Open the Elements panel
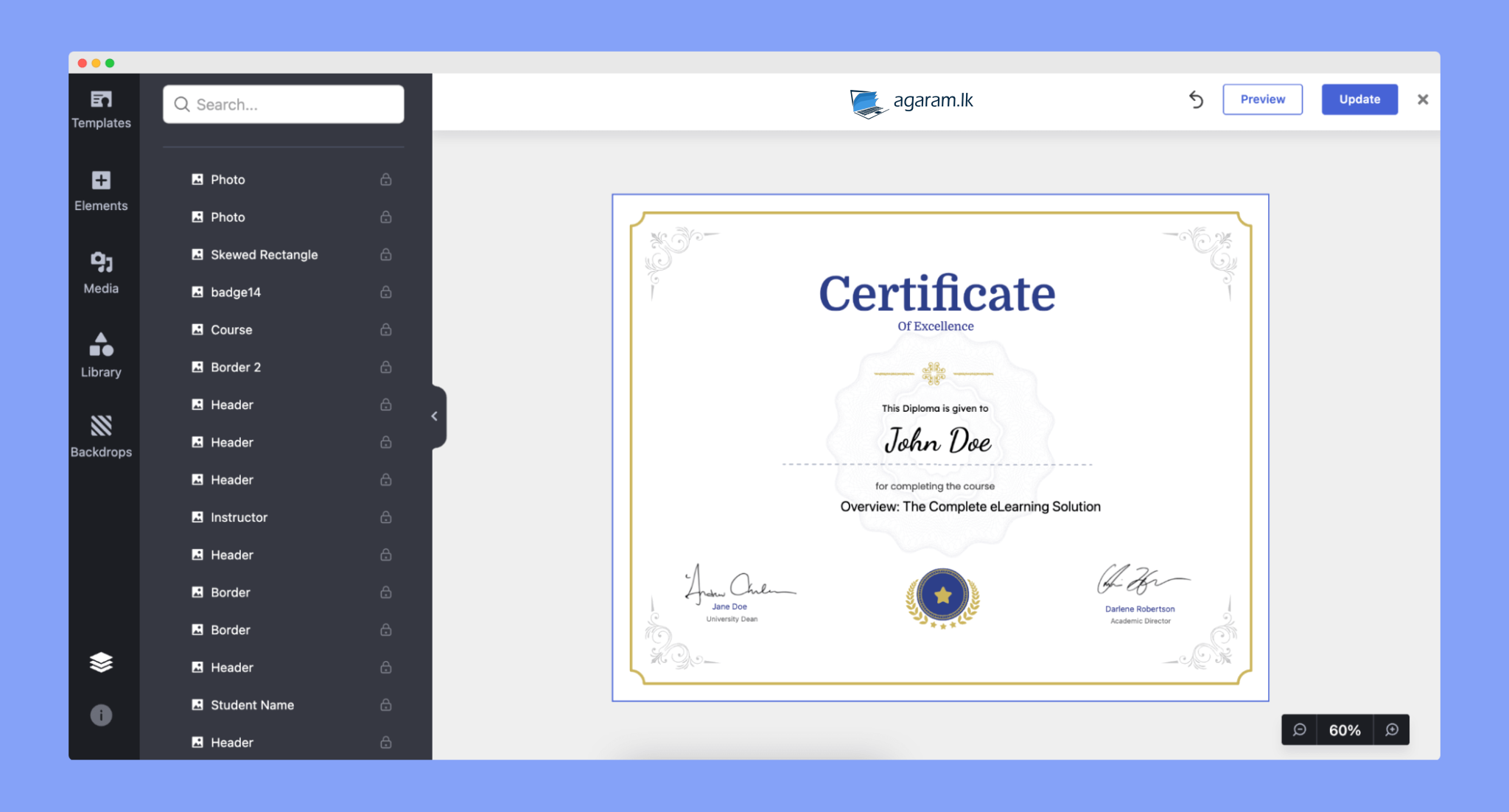Screen dimensions: 1509x812 (101, 191)
